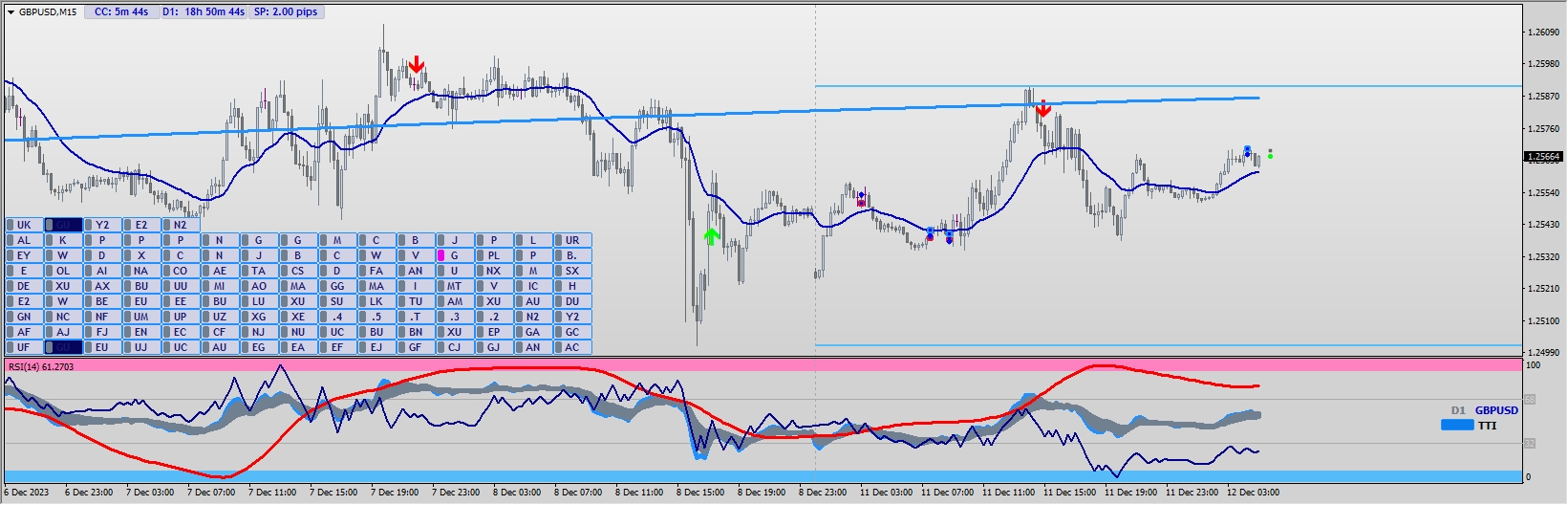This screenshot has width=1568, height=505.
Task: Click the red sell arrow near 7 Dec 19:00
Action: coord(416,65)
